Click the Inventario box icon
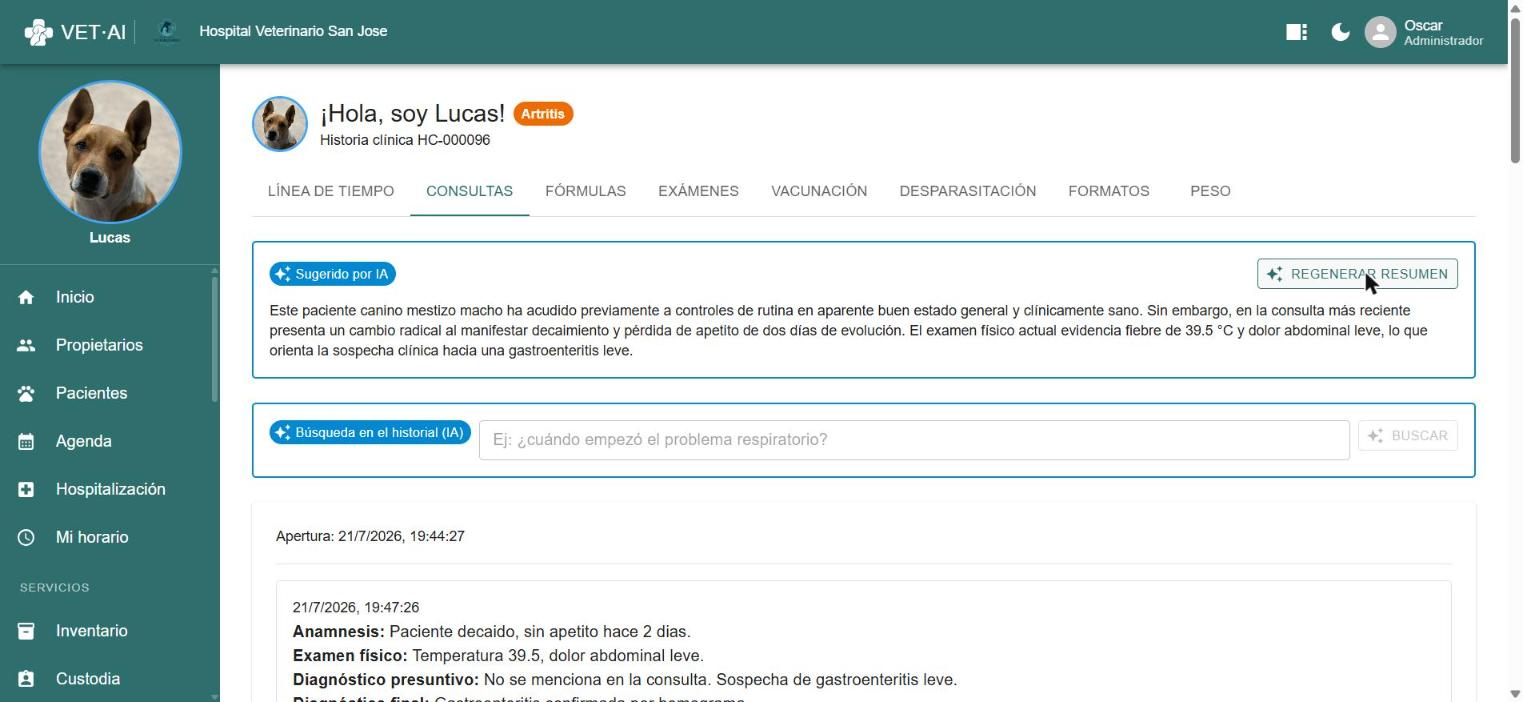 [26, 631]
